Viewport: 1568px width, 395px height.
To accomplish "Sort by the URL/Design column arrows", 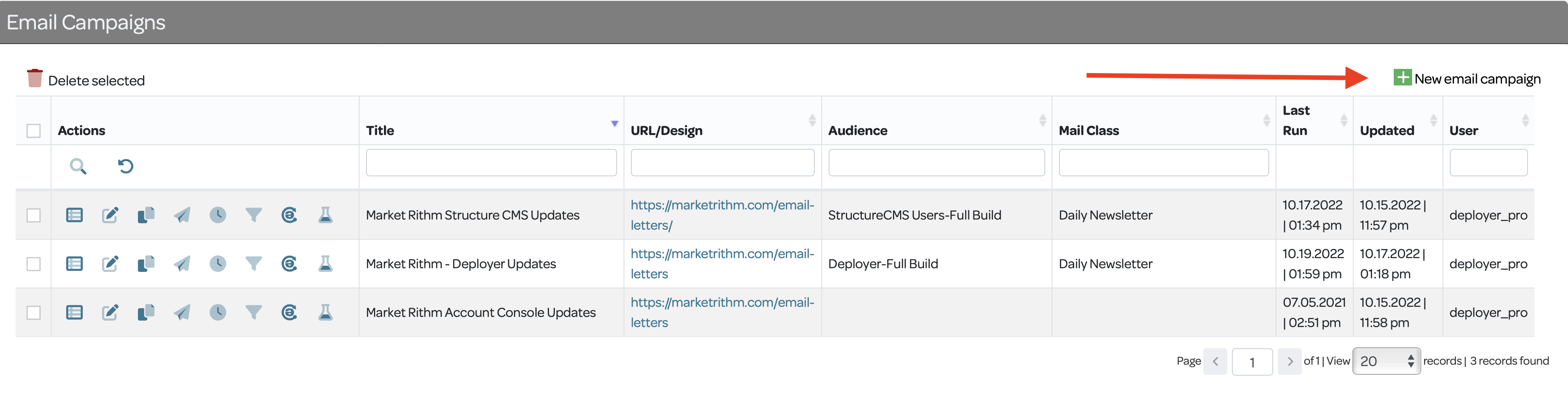I will pyautogui.click(x=812, y=120).
